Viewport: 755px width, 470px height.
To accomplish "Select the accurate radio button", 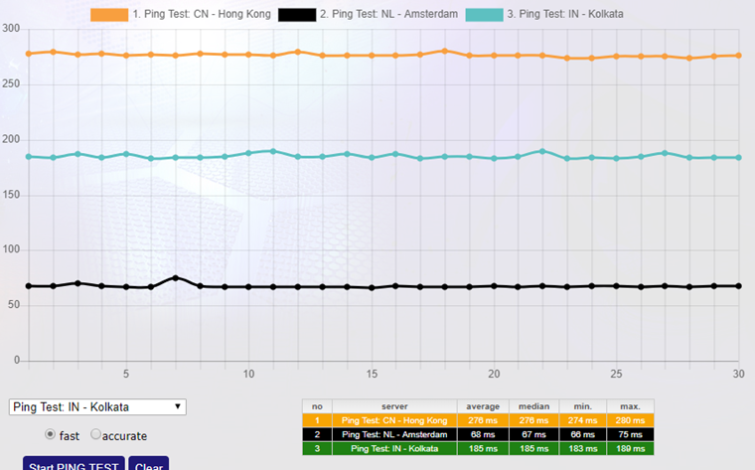I will (97, 435).
